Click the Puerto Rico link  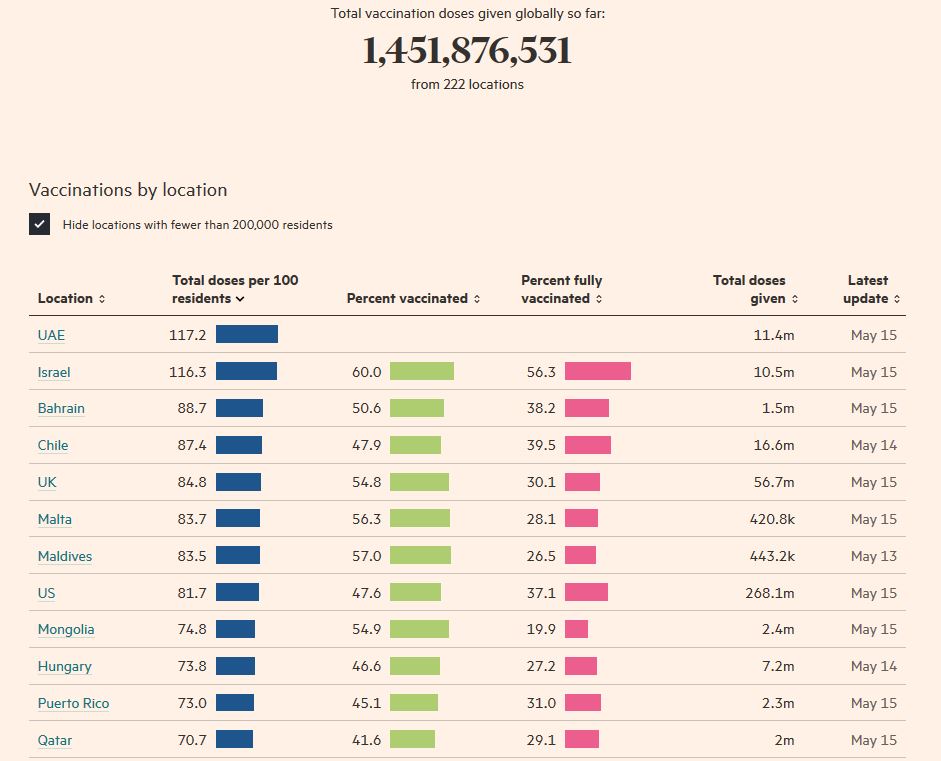pos(73,703)
